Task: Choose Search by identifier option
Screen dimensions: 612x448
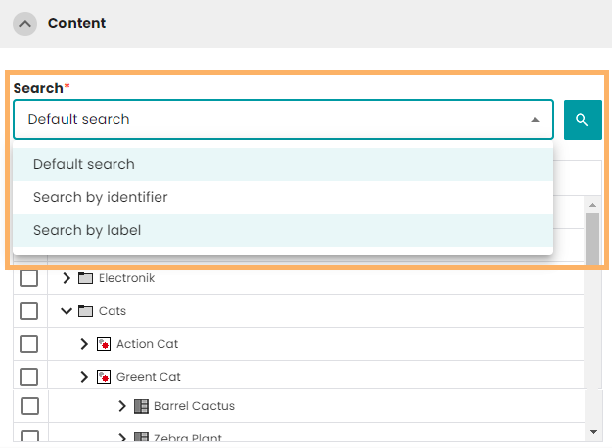Action: point(100,197)
